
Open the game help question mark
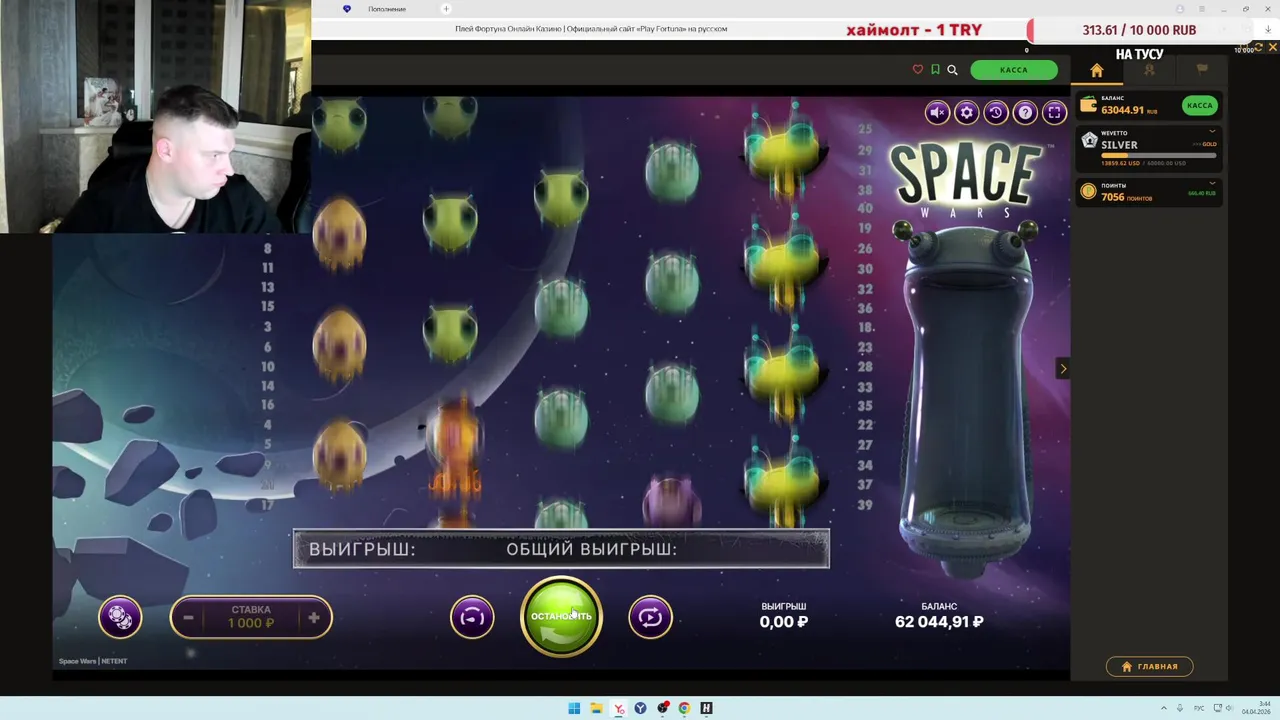pyautogui.click(x=1025, y=113)
